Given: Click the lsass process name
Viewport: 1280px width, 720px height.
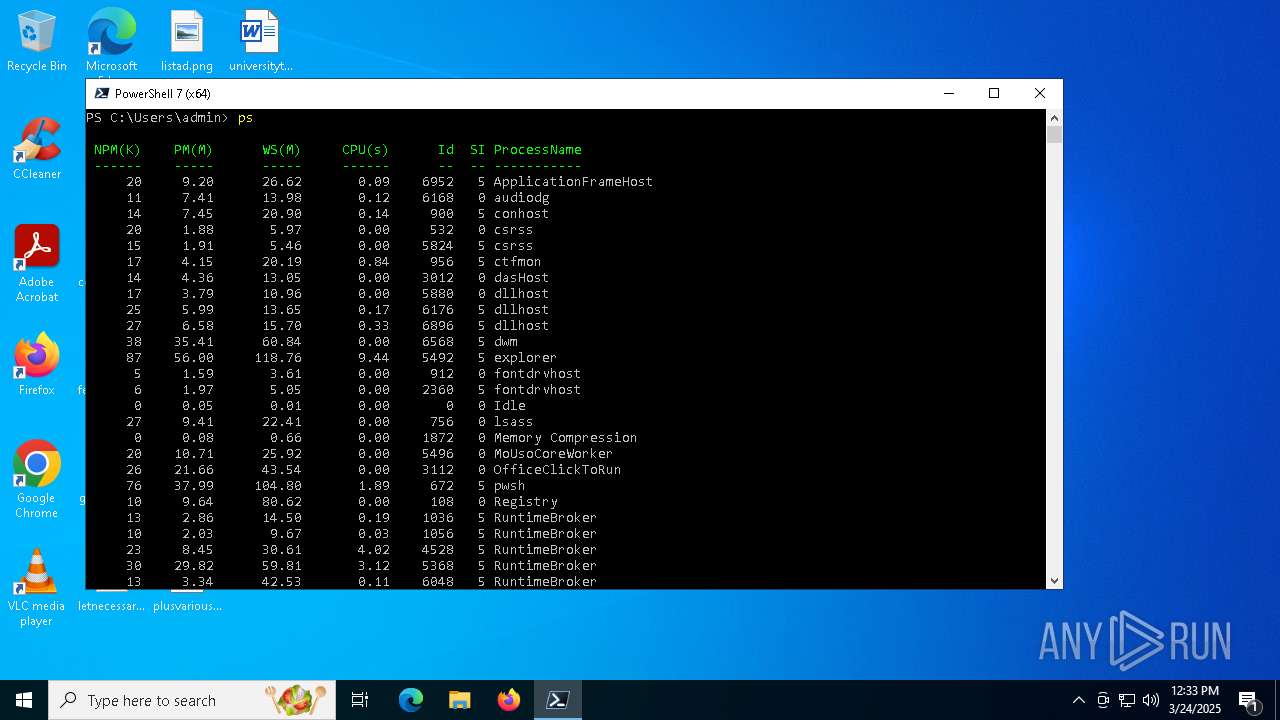Looking at the screenshot, I should point(513,422).
